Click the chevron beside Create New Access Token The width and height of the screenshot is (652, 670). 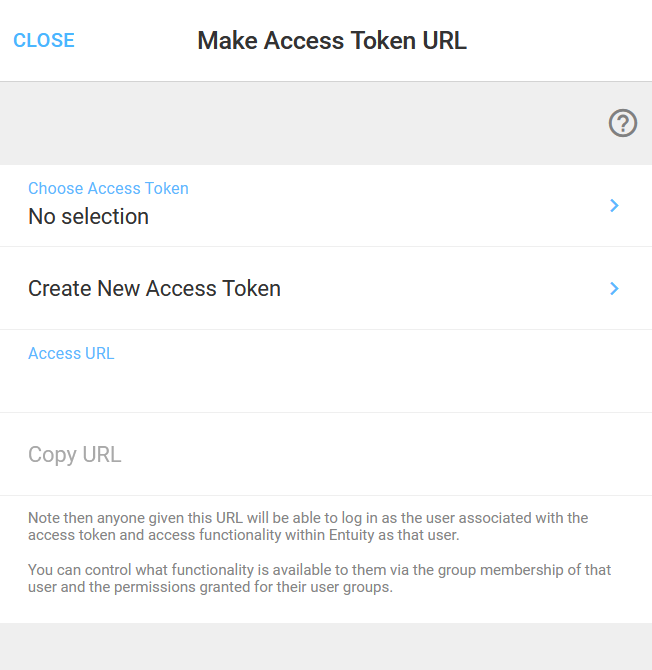614,288
